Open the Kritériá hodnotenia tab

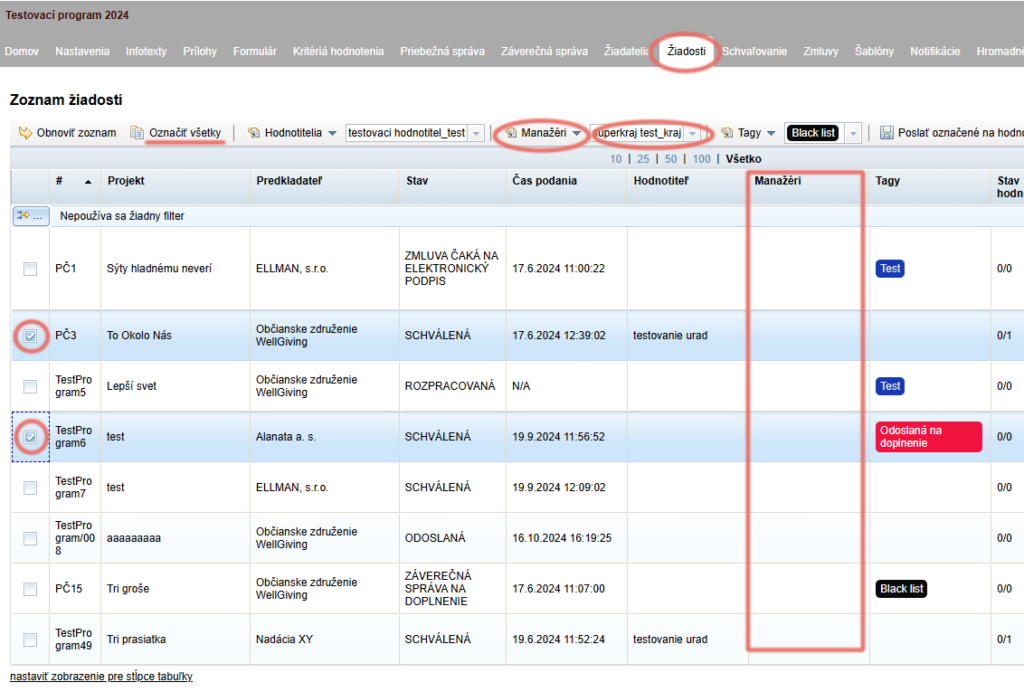(338, 51)
